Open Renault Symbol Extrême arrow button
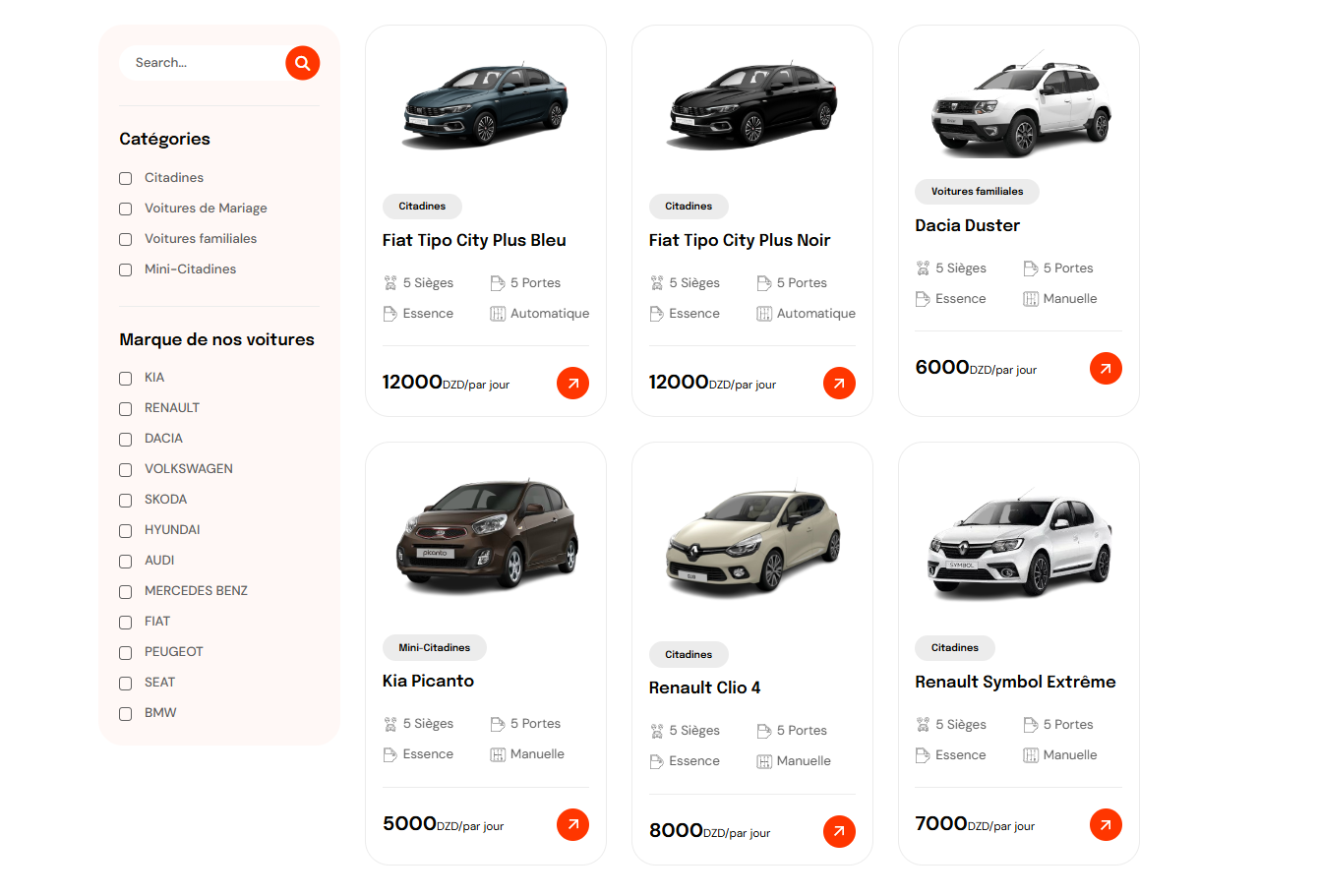 coord(1106,824)
